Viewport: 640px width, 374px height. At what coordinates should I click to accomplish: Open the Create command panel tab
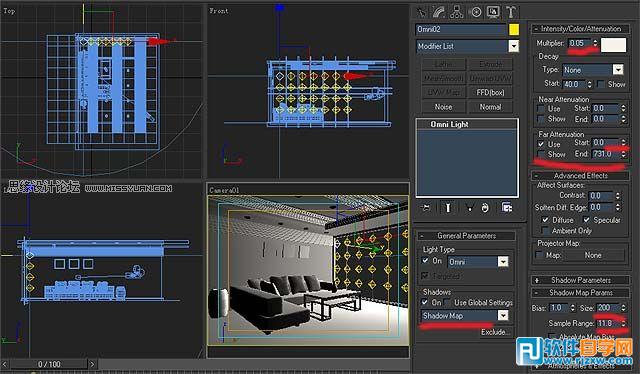tap(422, 12)
